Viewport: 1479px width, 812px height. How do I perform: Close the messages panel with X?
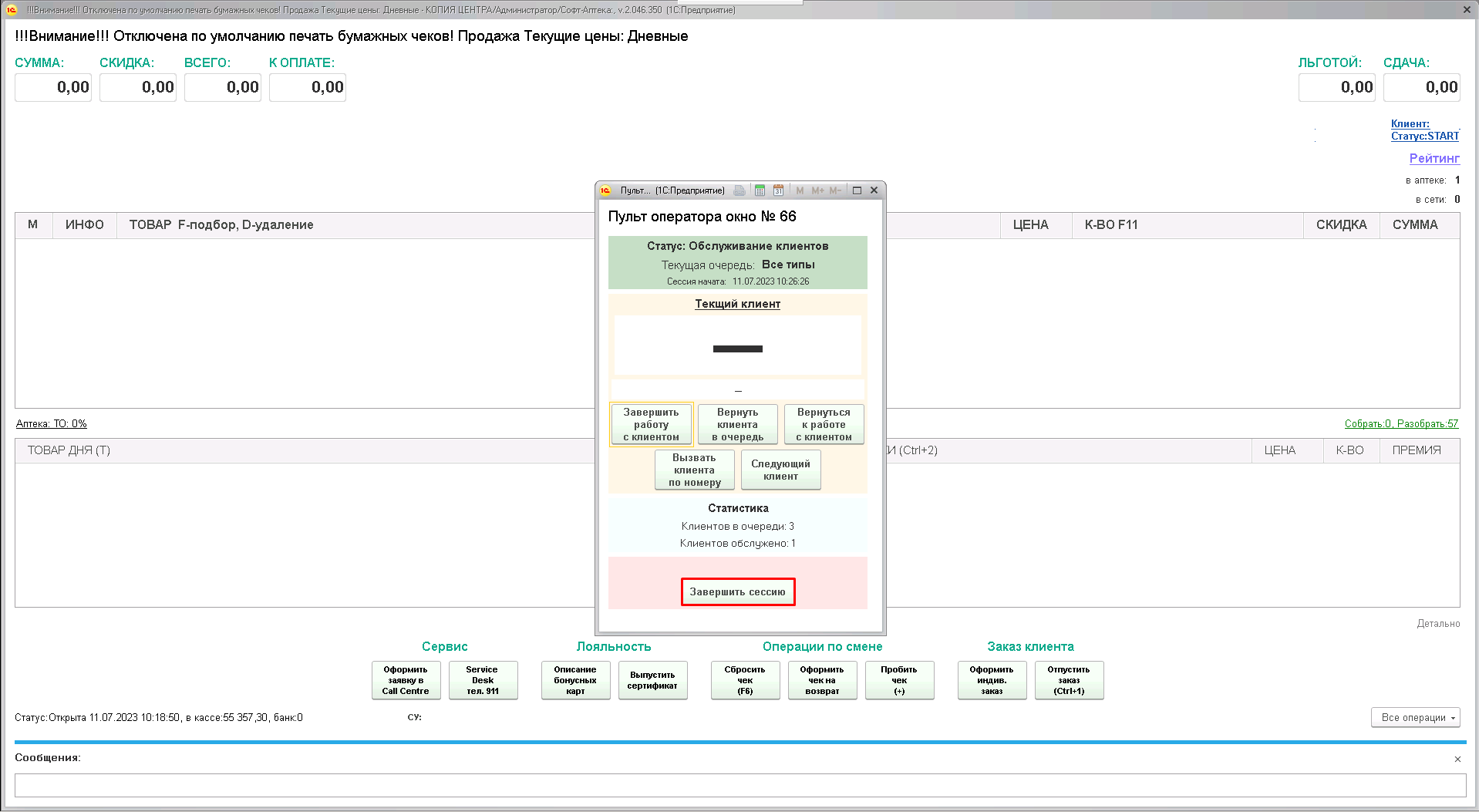coord(1457,759)
